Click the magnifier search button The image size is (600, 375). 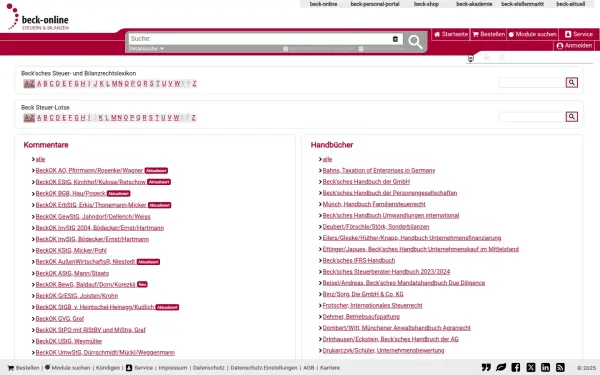pyautogui.click(x=415, y=41)
